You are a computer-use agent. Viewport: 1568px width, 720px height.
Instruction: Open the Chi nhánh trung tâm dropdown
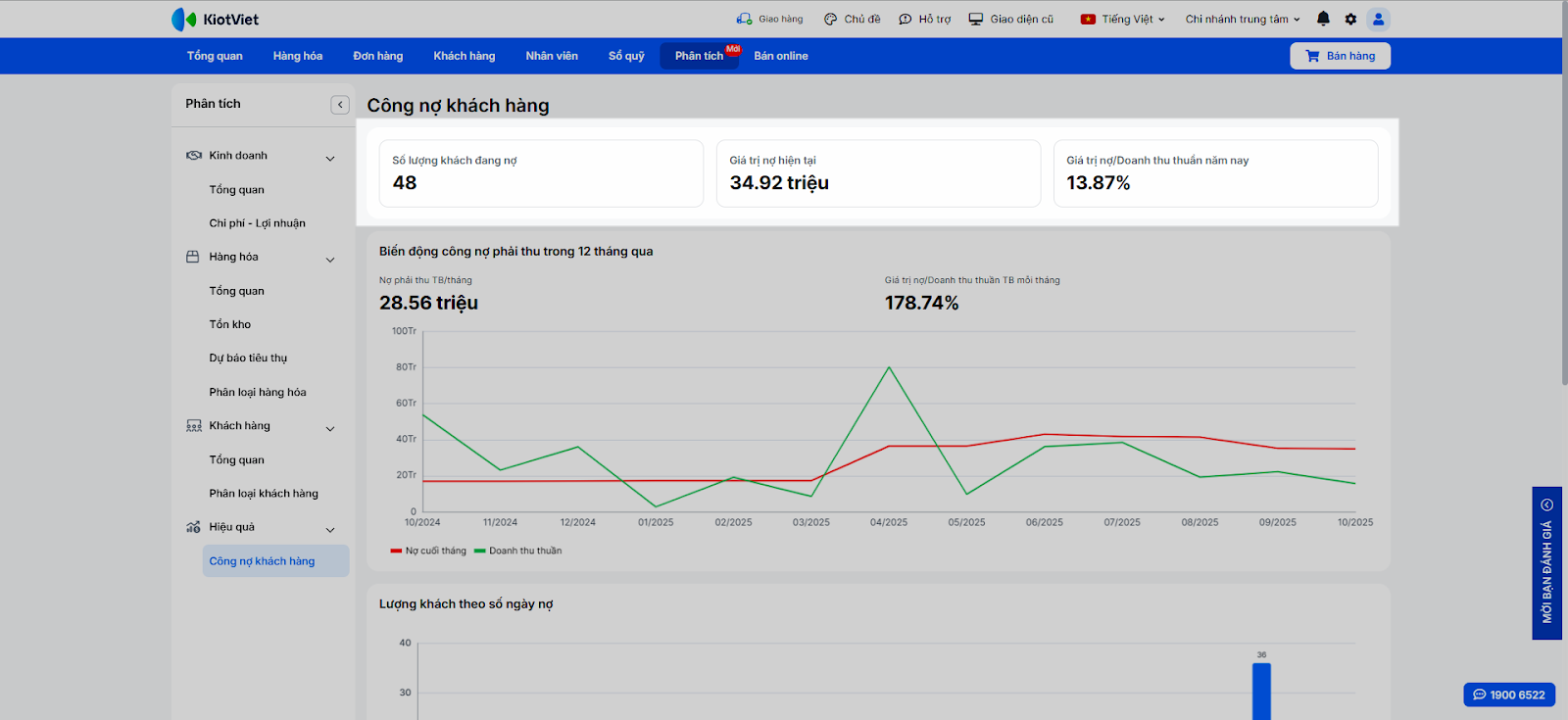click(x=1242, y=19)
